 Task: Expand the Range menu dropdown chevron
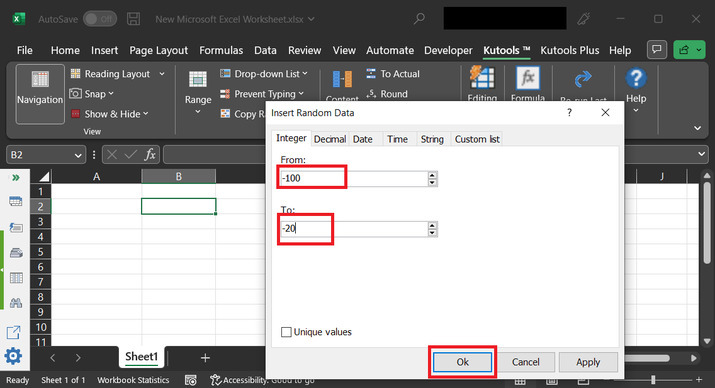pos(198,112)
